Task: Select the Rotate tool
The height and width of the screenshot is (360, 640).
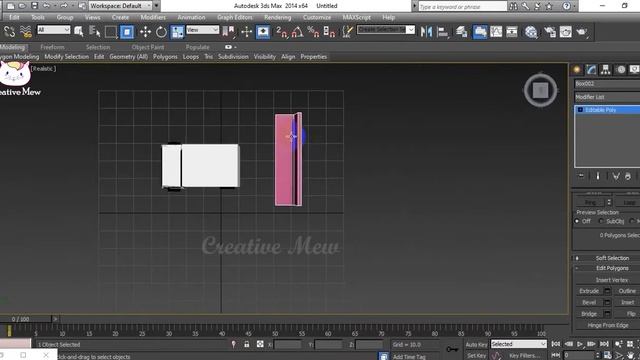Action: click(x=161, y=31)
